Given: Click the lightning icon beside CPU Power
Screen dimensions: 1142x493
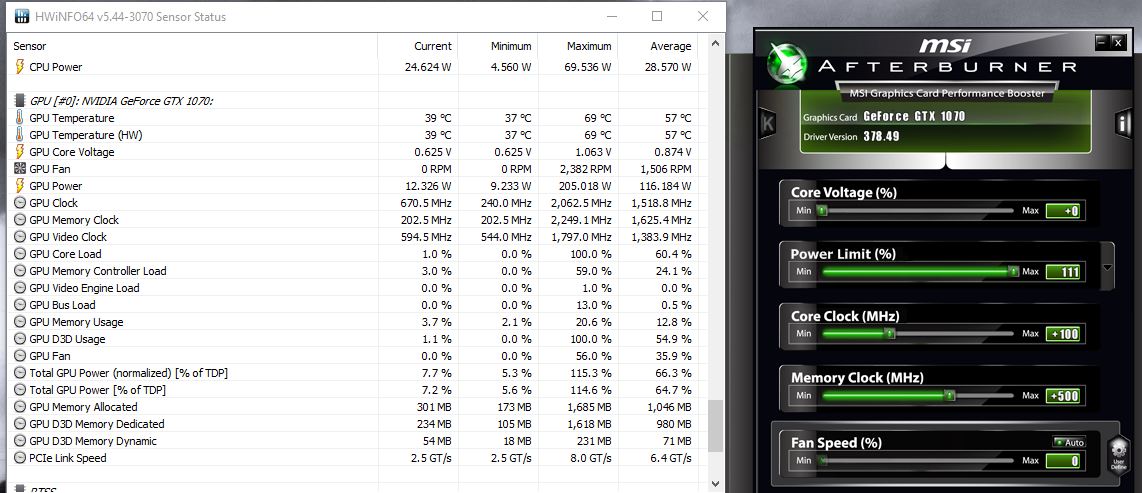Looking at the screenshot, I should click(20, 67).
